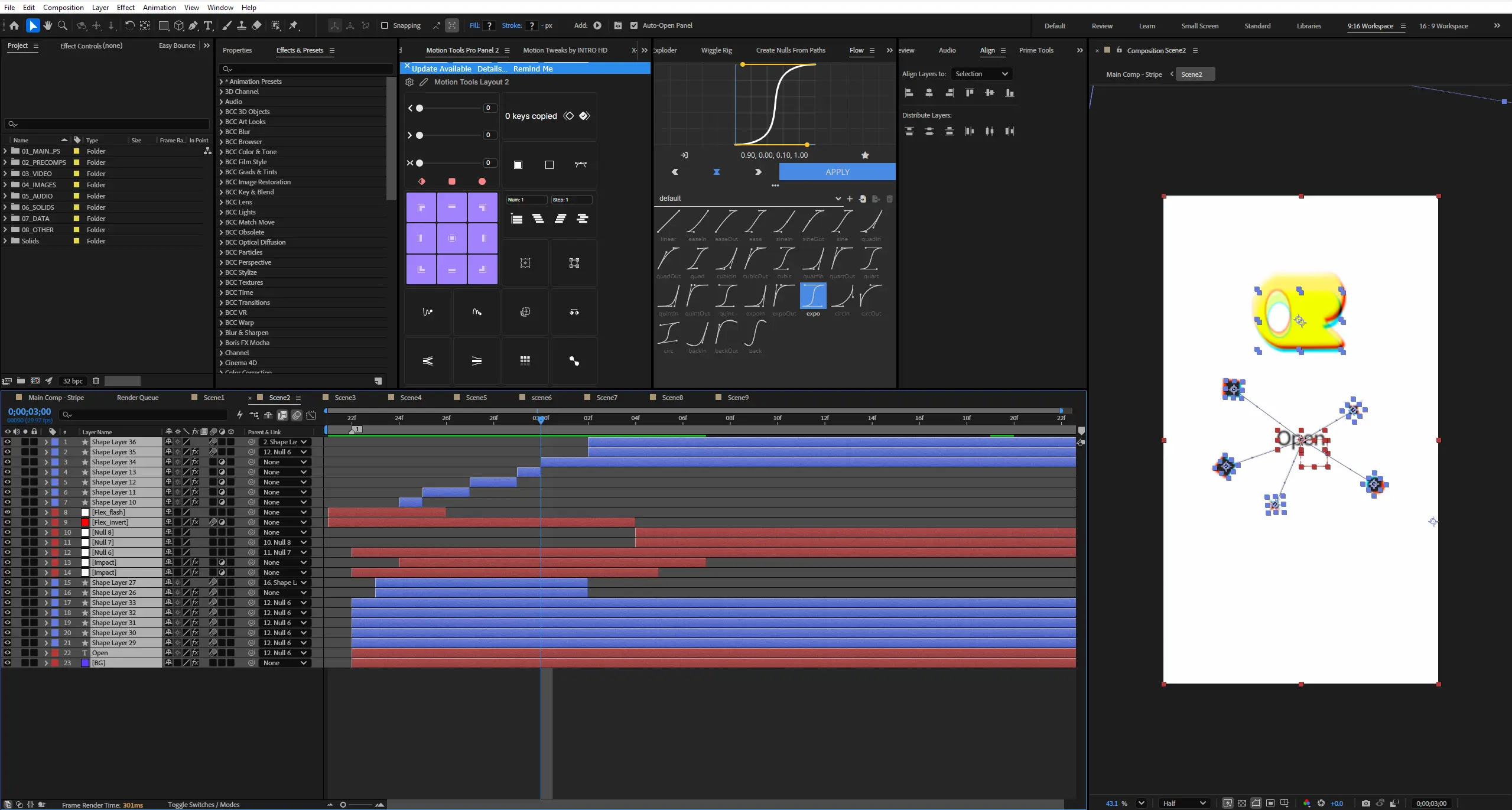Screen dimensions: 1512x810
Task: Click Remind Me on update banner
Action: (533, 69)
